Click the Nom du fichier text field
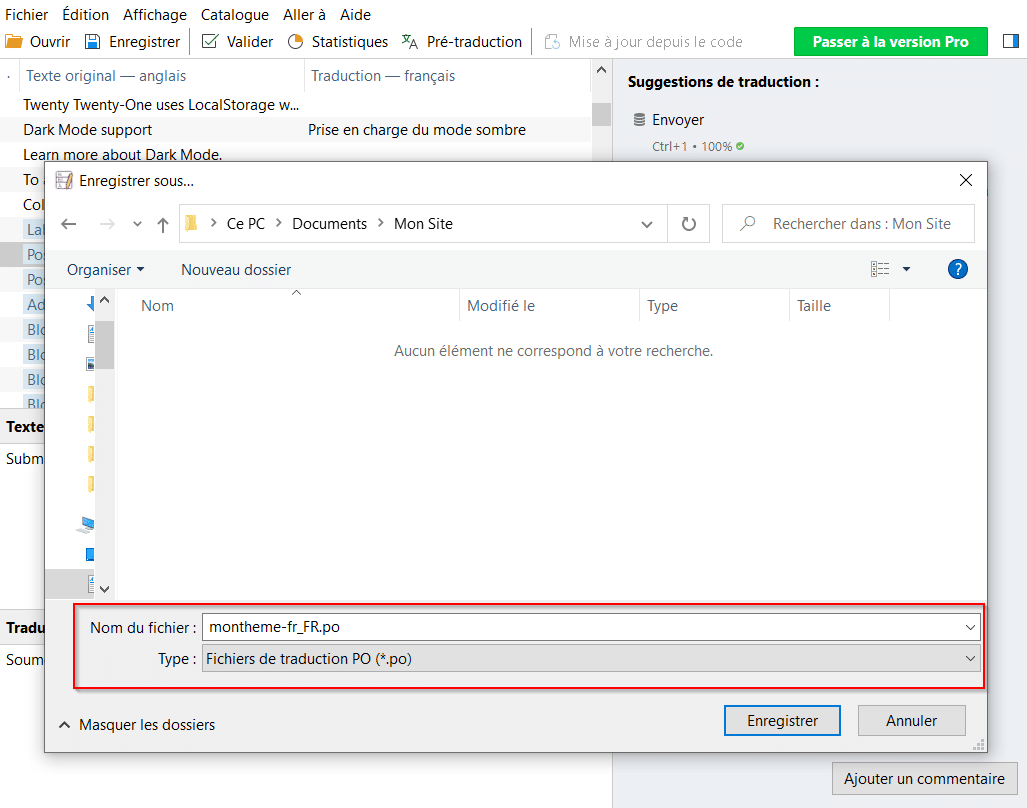Screen dimensions: 1027x808 click(x=580, y=627)
